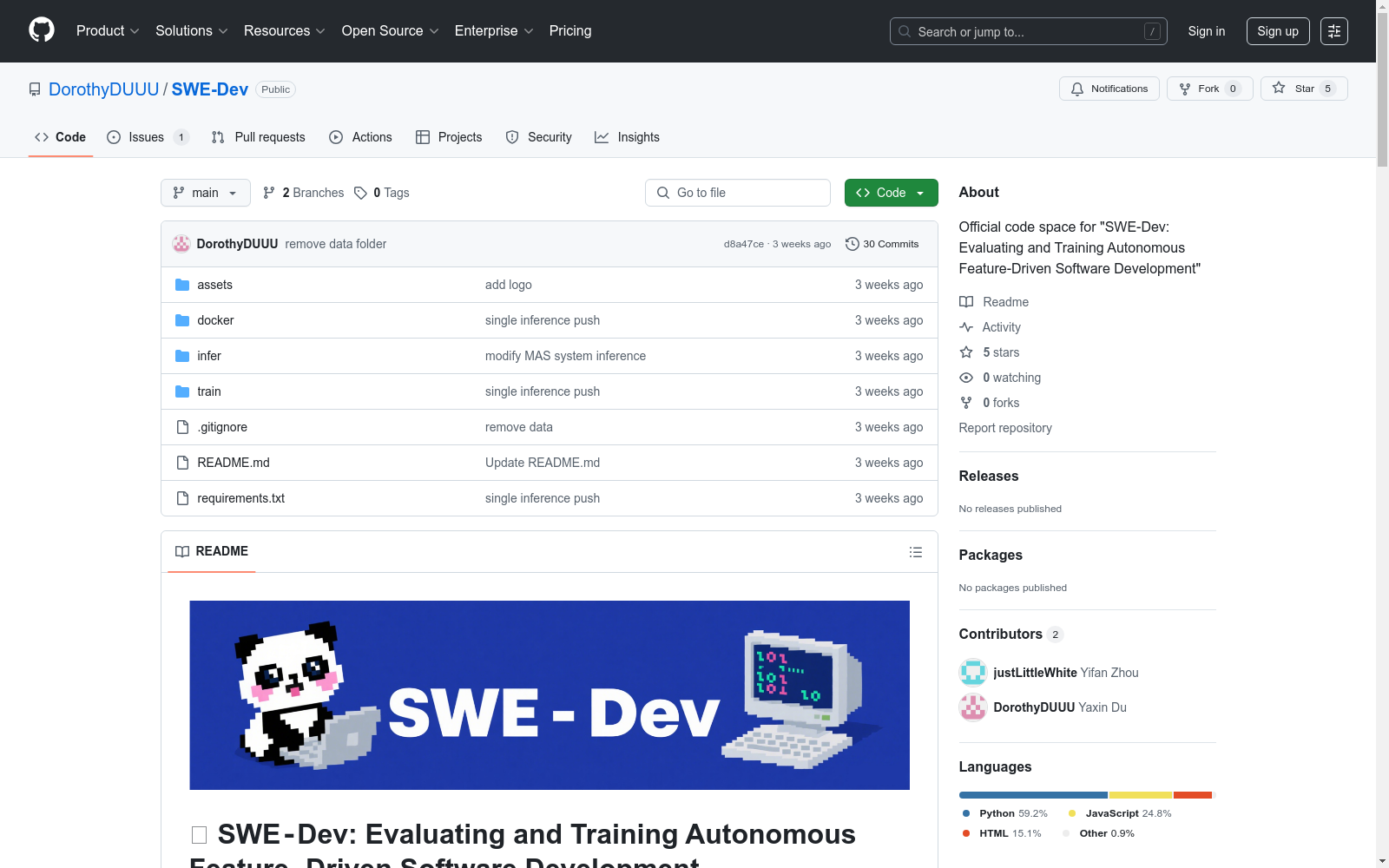Click the HTML red-orange segment of language bar

click(1193, 795)
